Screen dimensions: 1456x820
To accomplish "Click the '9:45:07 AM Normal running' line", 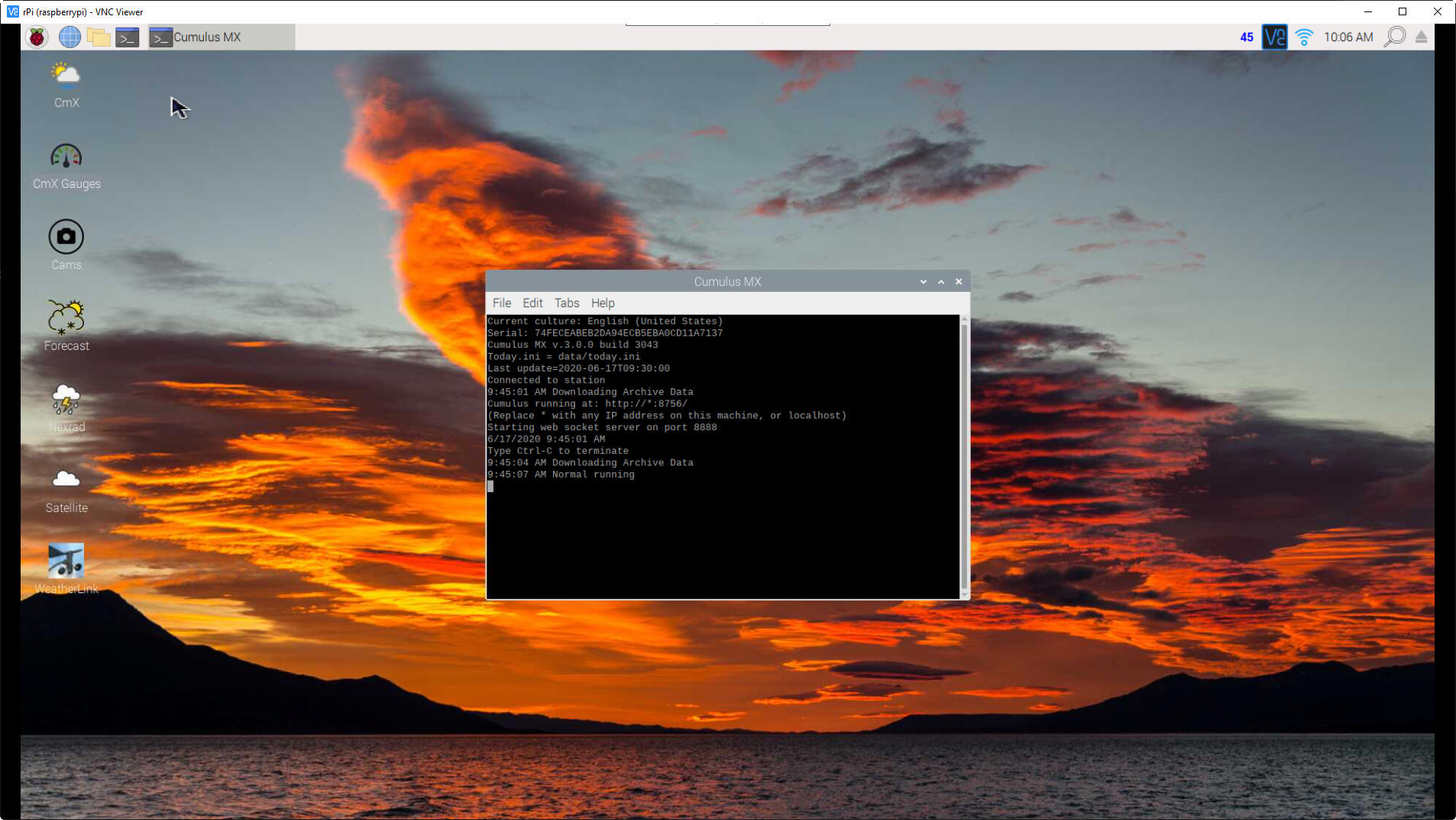I will point(561,475).
